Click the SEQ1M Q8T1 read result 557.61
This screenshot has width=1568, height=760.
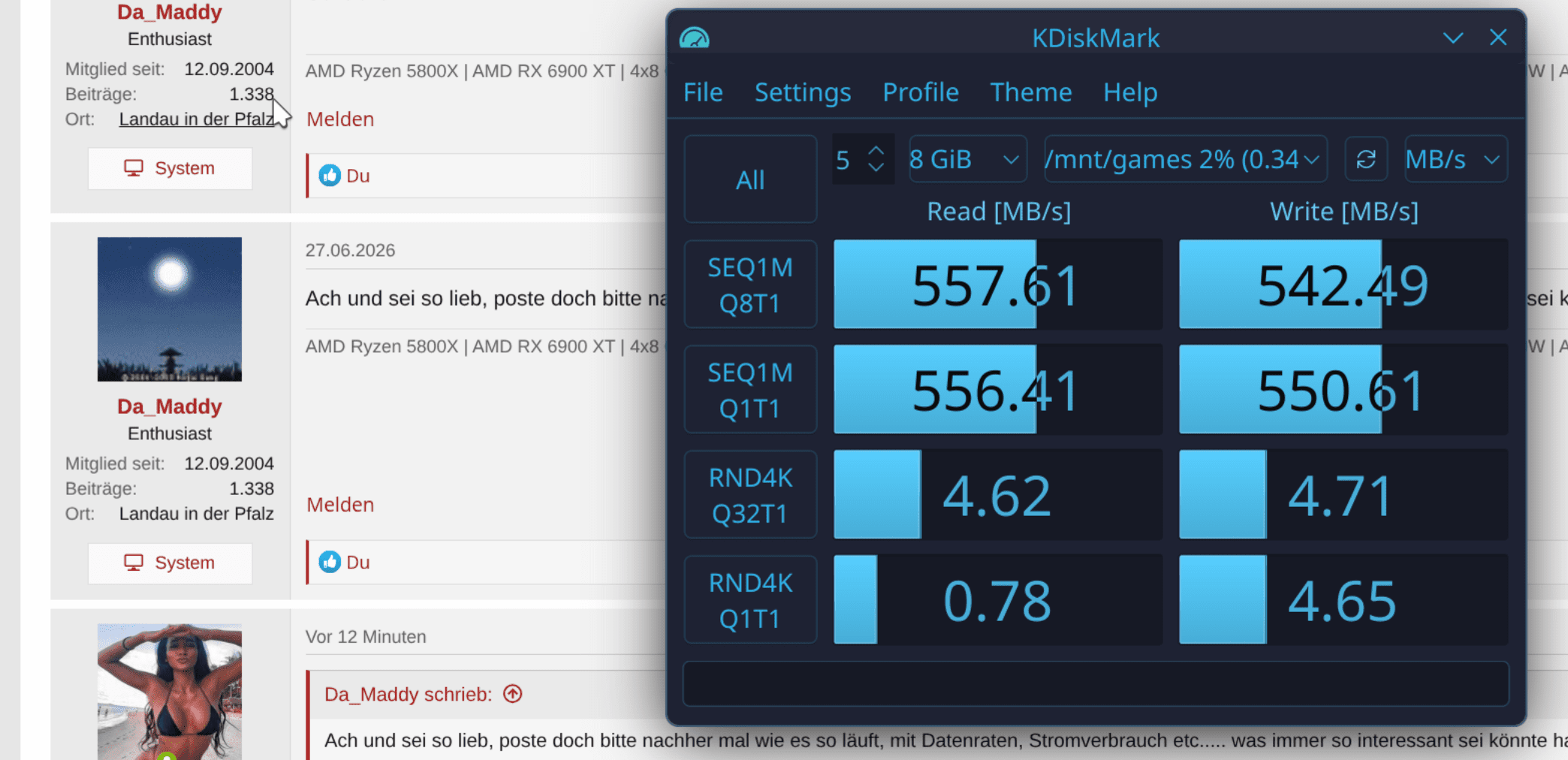pyautogui.click(x=998, y=285)
